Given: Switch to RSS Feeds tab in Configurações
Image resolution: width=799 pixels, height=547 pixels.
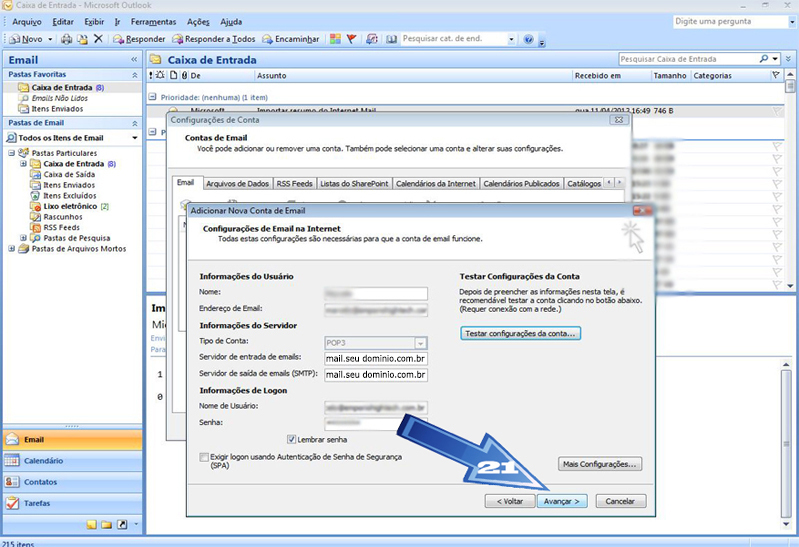Looking at the screenshot, I should tap(295, 184).
